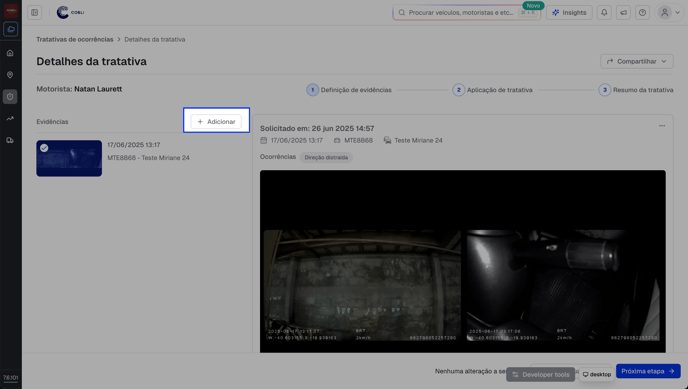Focus the search vehicles and drivers field
This screenshot has width=688, height=389.
pos(466,12)
